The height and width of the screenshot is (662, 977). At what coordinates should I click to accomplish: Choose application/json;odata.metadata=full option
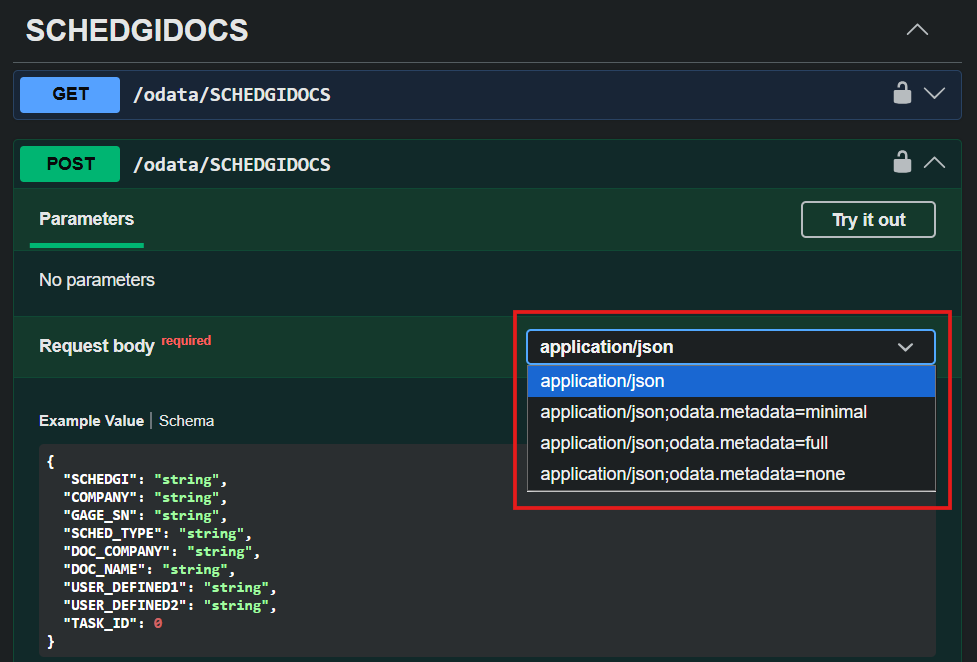click(731, 443)
